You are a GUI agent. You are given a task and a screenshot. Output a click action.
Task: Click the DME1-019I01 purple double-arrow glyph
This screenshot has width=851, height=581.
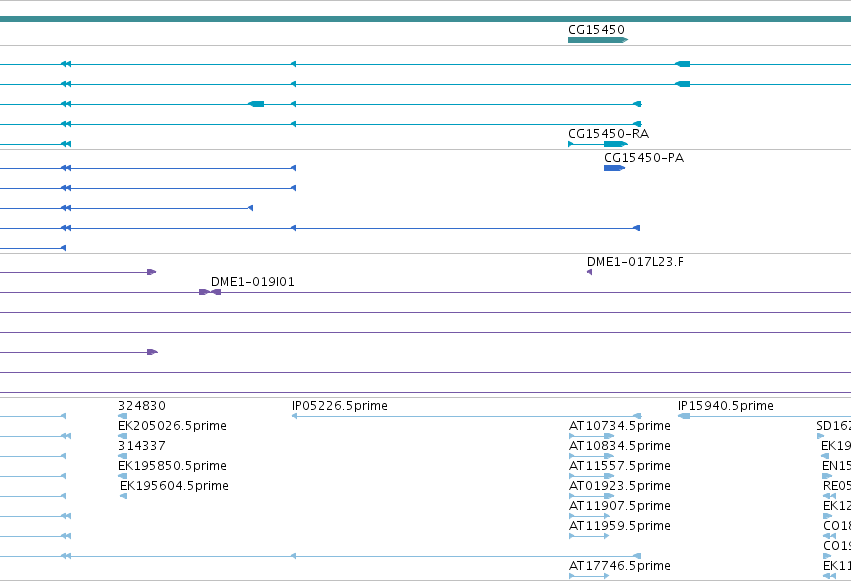tap(210, 292)
